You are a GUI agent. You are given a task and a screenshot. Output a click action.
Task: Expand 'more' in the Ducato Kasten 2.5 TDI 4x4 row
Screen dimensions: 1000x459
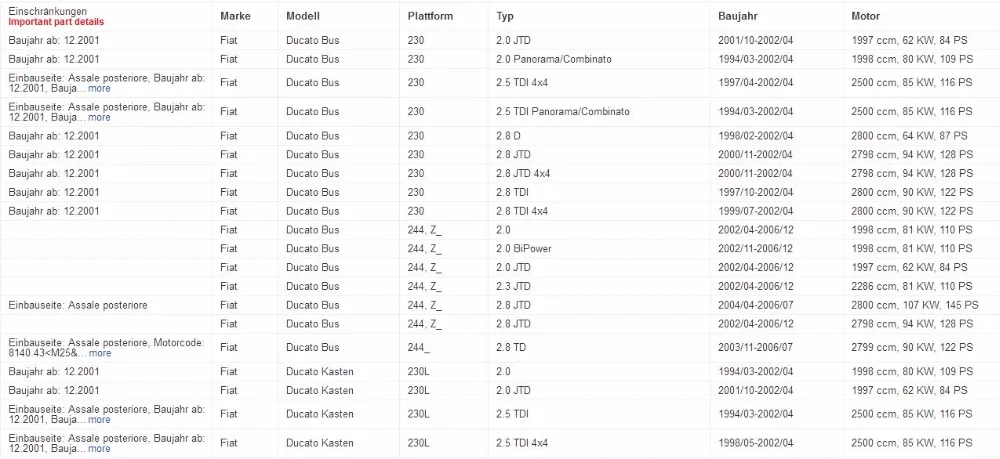(x=99, y=449)
